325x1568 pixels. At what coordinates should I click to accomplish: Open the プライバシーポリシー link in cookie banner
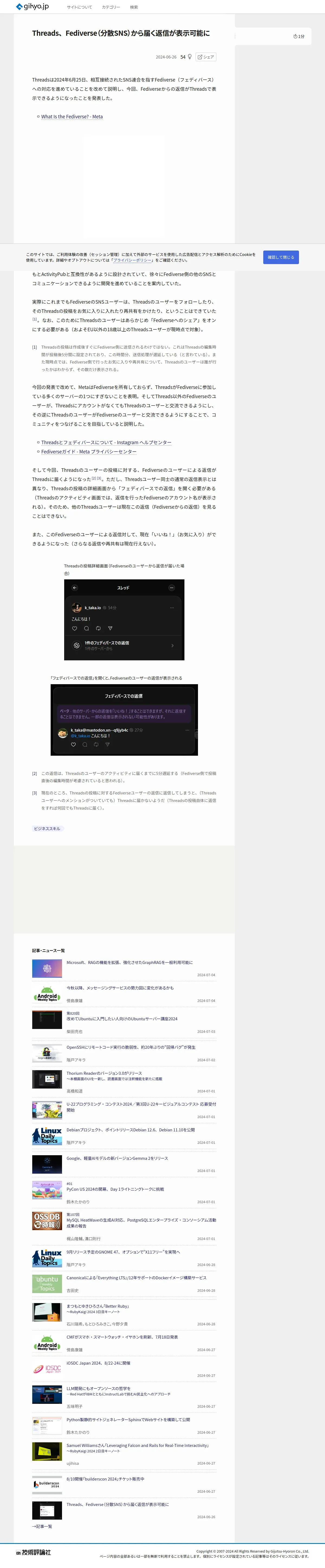coord(133,260)
